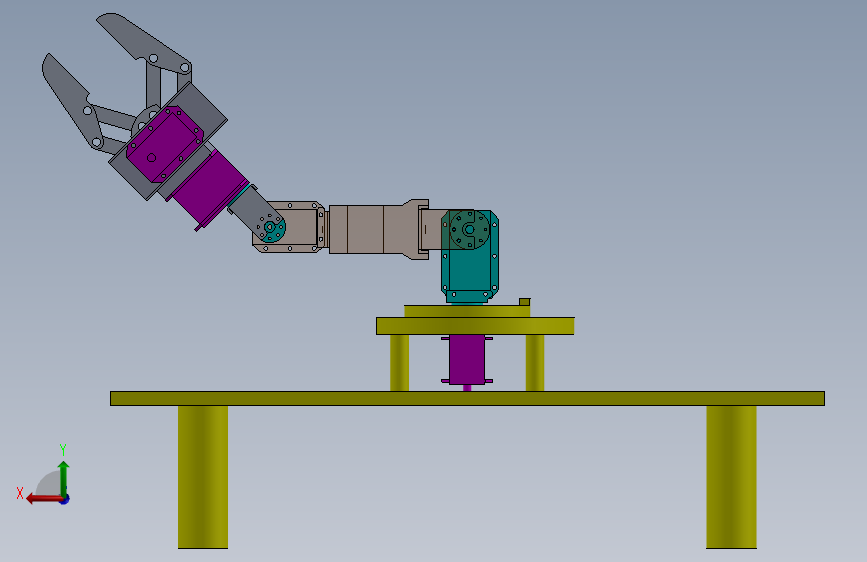Select the wide yellow turntable plate
This screenshot has width=867, height=562.
[475, 326]
